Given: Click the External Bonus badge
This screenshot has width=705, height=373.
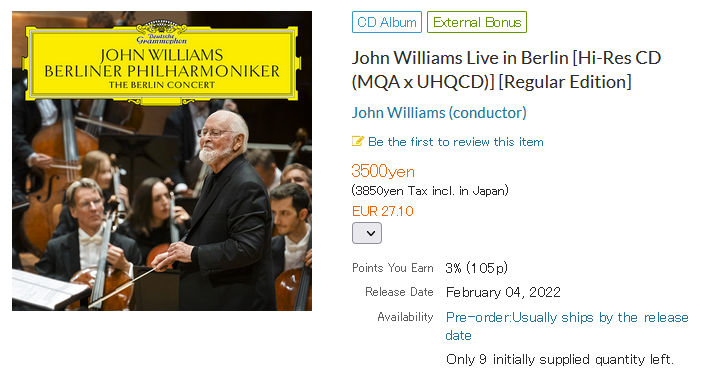Looking at the screenshot, I should coord(477,22).
